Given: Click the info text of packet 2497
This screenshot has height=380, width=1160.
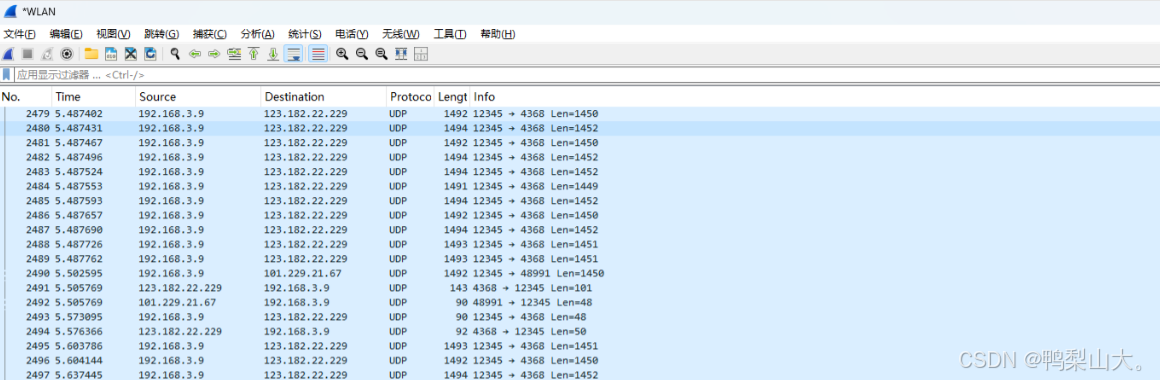Looking at the screenshot, I should 536,375.
